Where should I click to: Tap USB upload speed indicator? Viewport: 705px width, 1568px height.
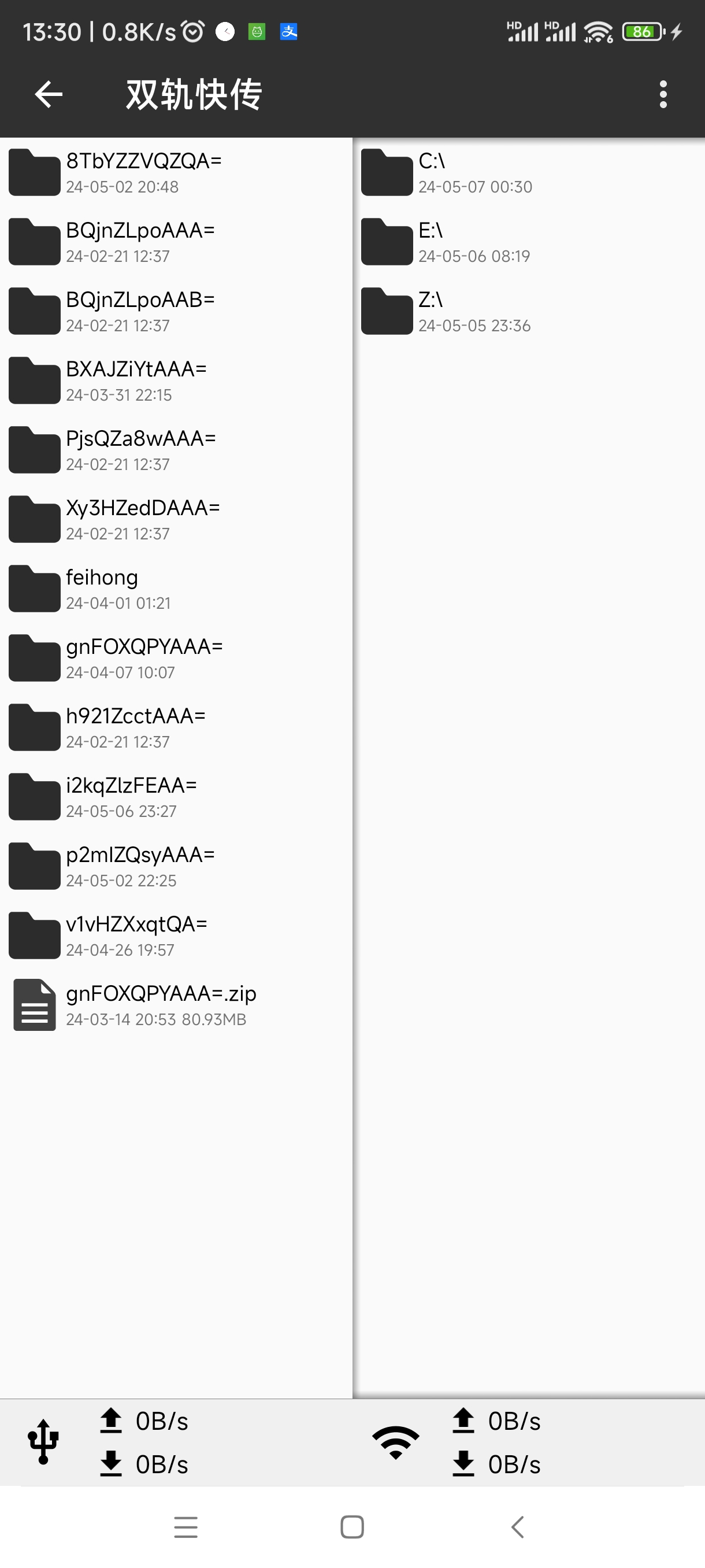pos(144,1421)
